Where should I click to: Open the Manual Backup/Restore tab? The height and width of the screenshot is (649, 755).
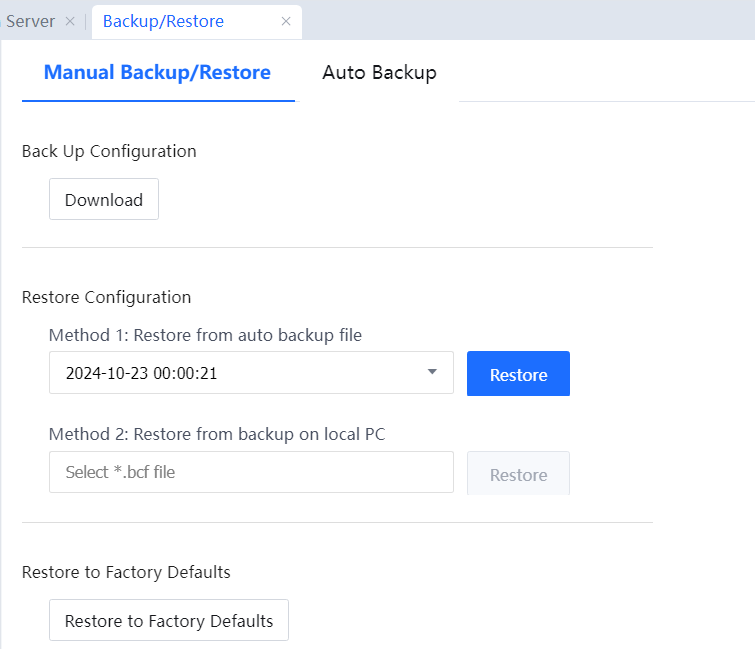tap(157, 72)
